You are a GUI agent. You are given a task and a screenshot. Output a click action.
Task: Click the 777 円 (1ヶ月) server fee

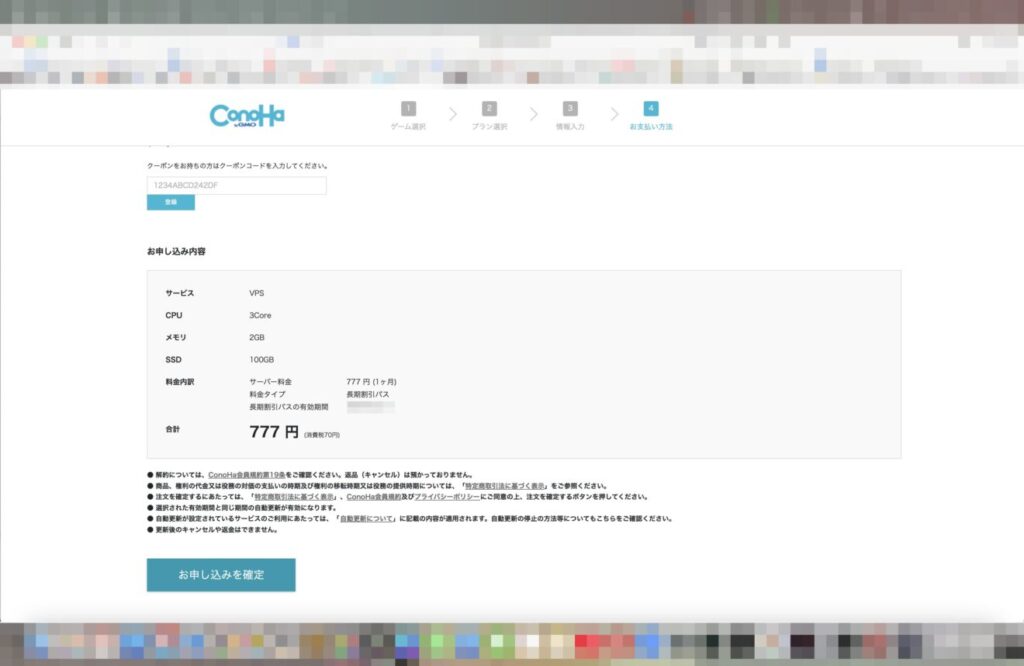tap(371, 382)
